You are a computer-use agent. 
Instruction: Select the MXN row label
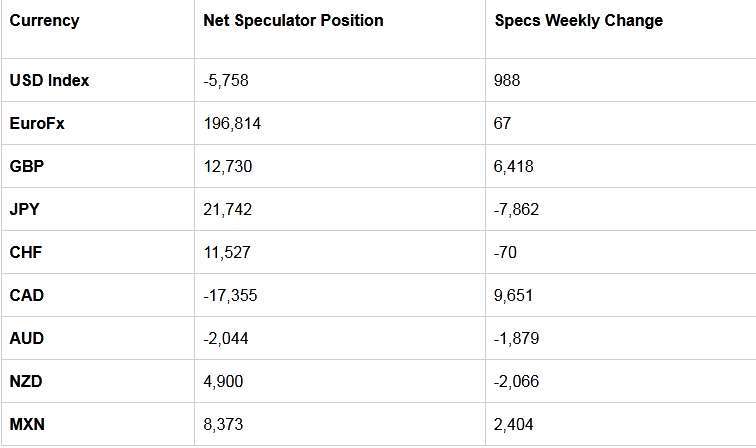coord(27,424)
